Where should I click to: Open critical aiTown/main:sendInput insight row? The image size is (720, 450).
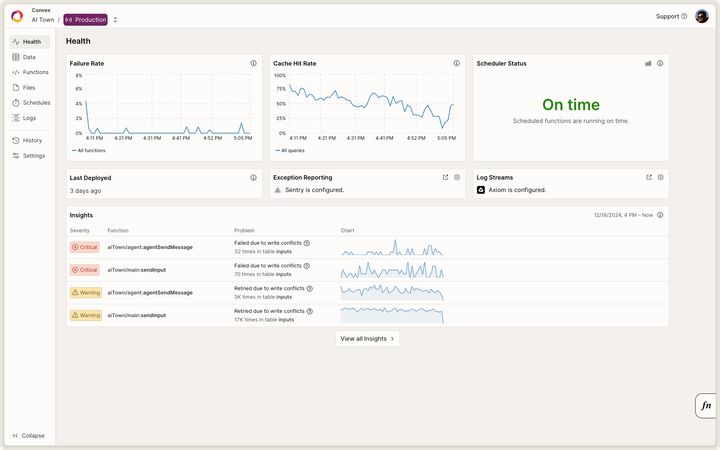tap(367, 270)
